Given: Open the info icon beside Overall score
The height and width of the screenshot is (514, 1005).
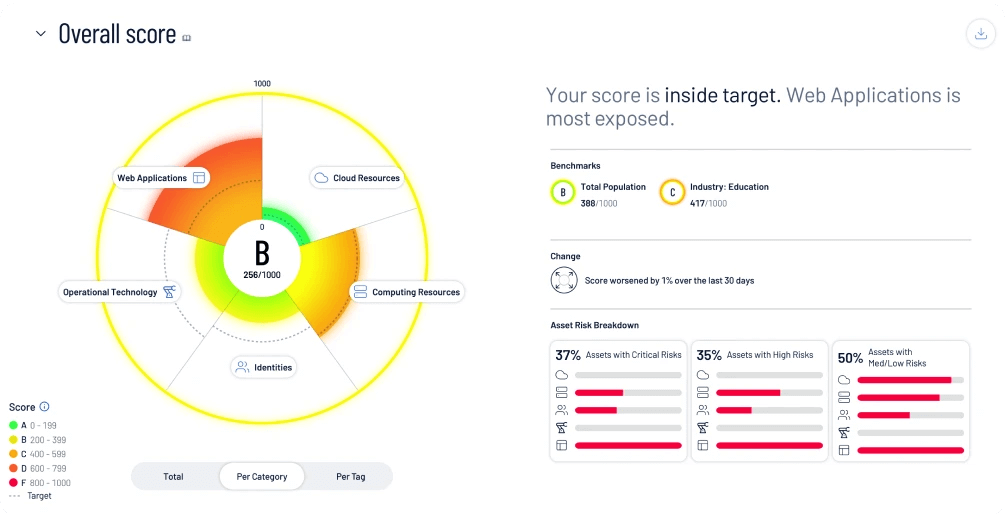Looking at the screenshot, I should pos(187,38).
